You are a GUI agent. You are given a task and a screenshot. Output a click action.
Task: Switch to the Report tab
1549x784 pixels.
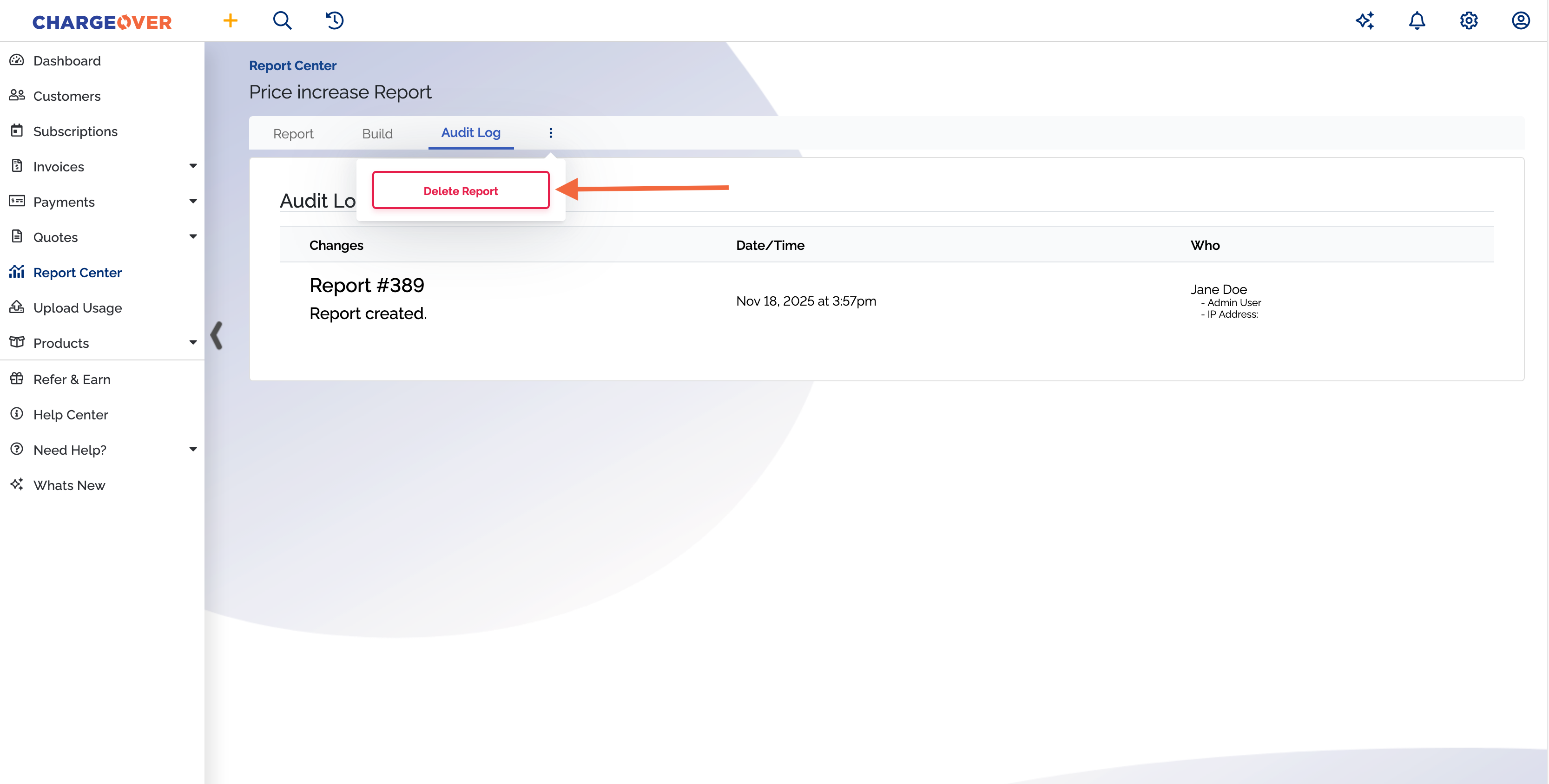tap(293, 133)
